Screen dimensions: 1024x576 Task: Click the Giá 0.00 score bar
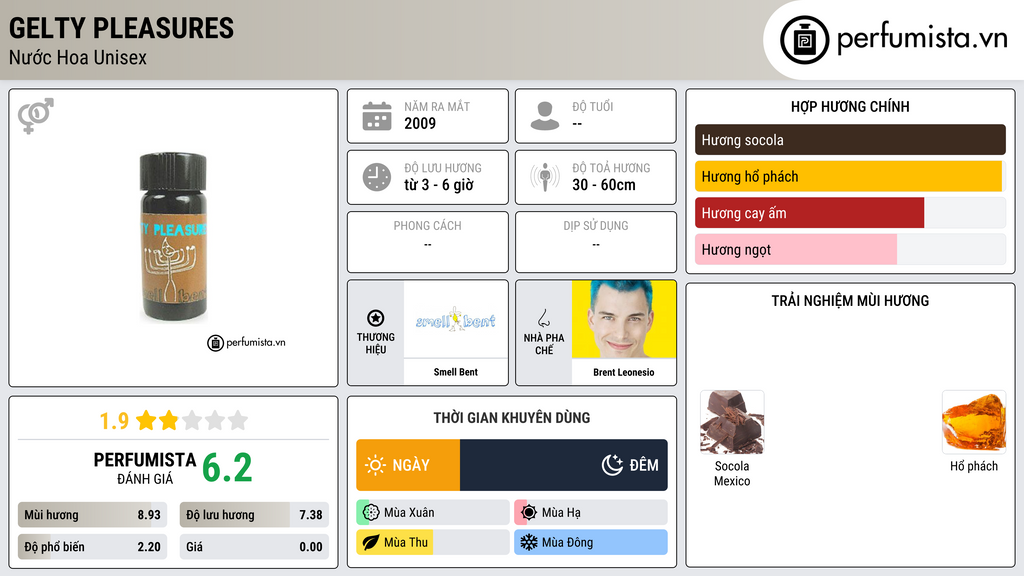tap(254, 547)
